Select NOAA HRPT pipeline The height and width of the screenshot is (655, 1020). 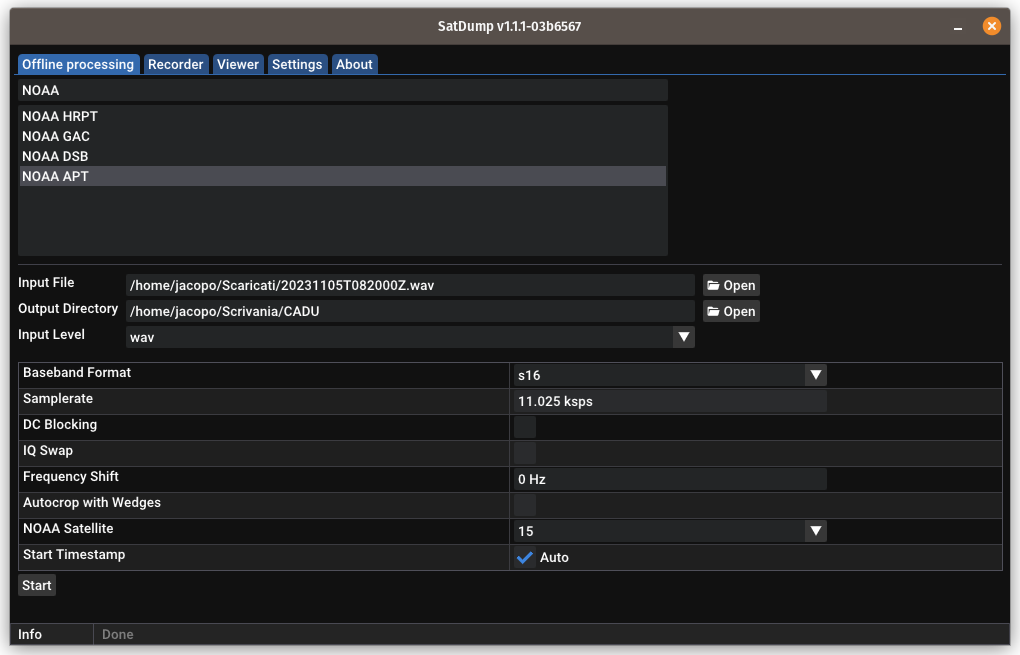coord(343,116)
